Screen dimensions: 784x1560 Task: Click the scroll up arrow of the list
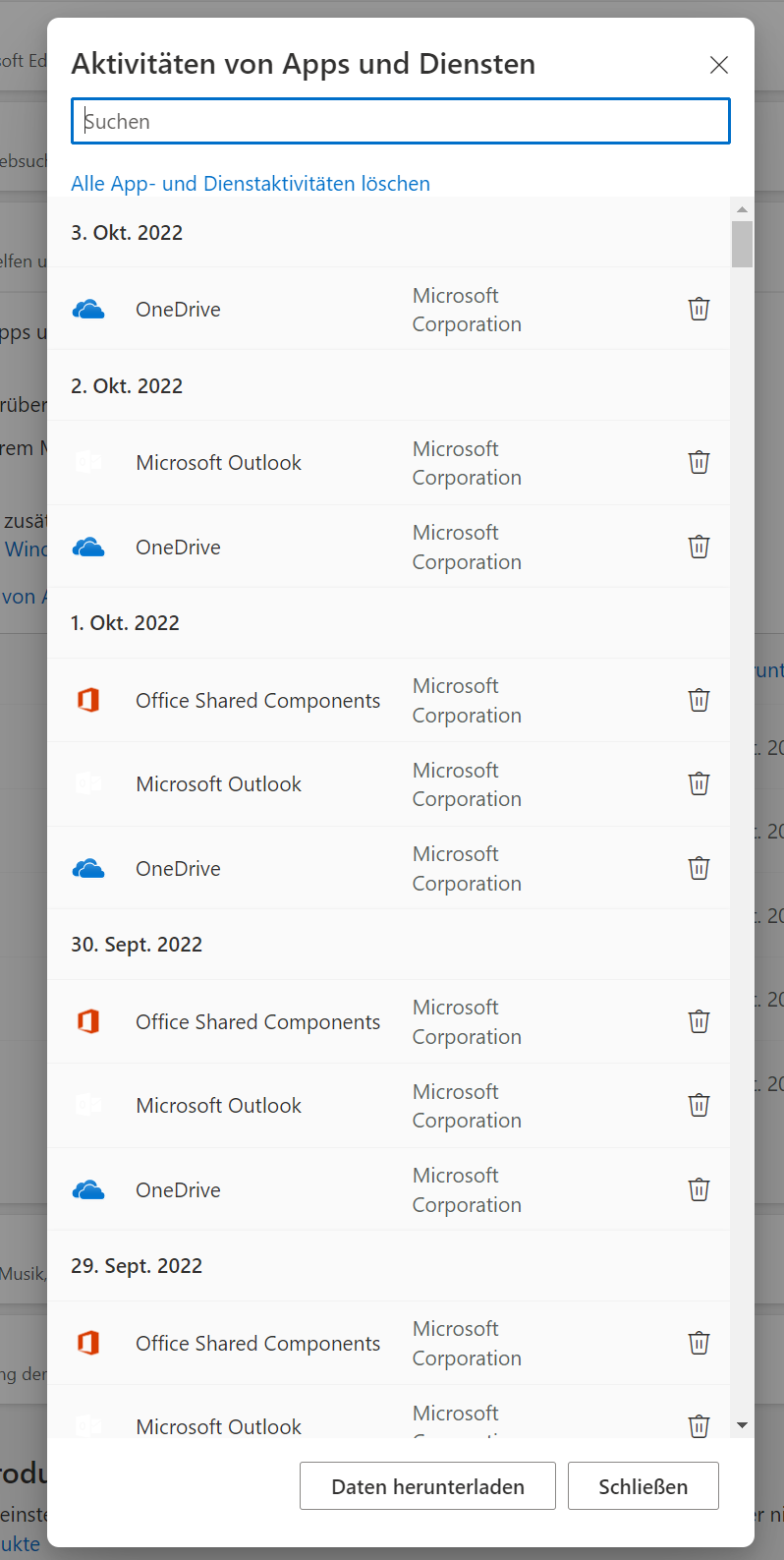pyautogui.click(x=743, y=209)
